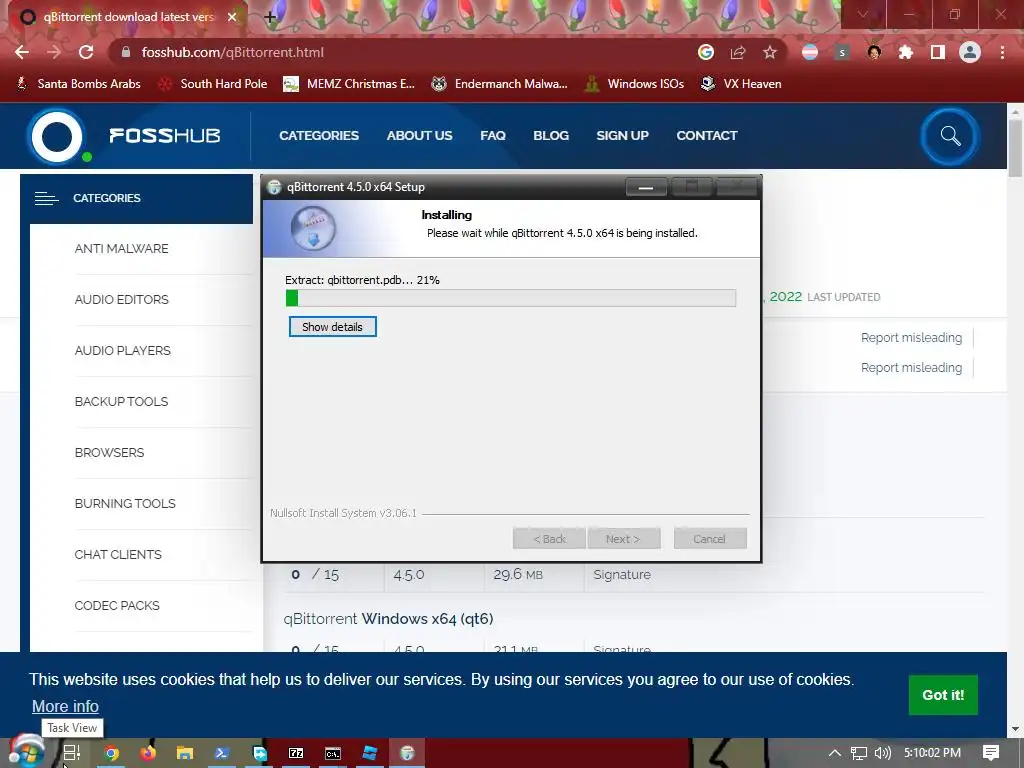Select the AUDIO EDITORS category

point(121,300)
